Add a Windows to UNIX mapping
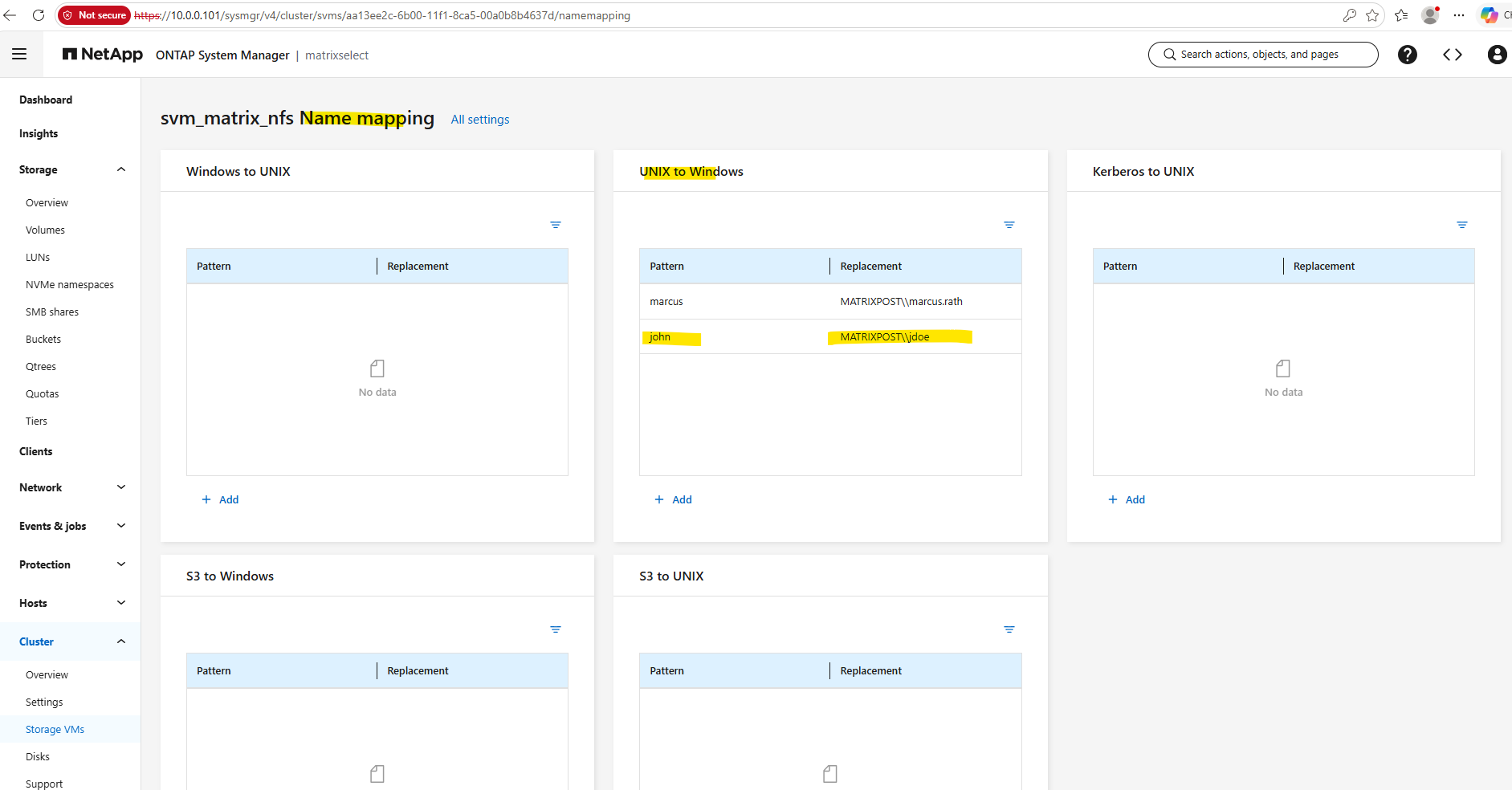The height and width of the screenshot is (790, 1512). 220,499
